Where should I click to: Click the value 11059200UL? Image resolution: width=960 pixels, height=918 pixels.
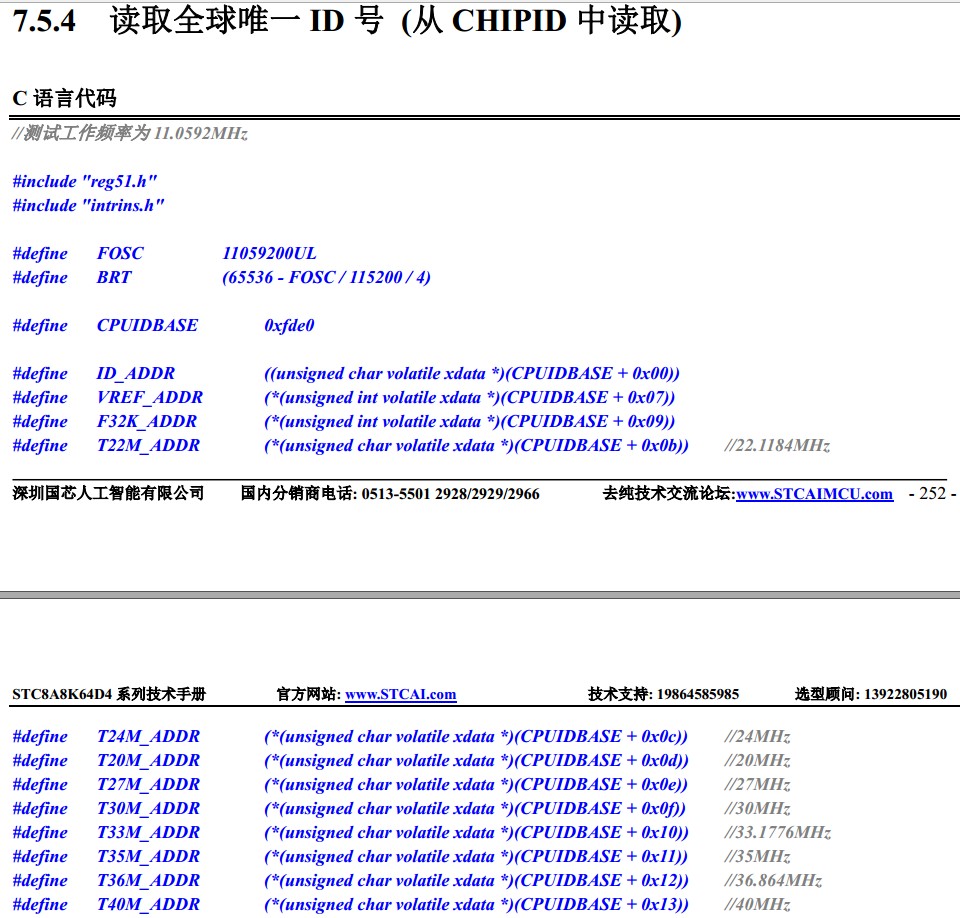click(269, 253)
